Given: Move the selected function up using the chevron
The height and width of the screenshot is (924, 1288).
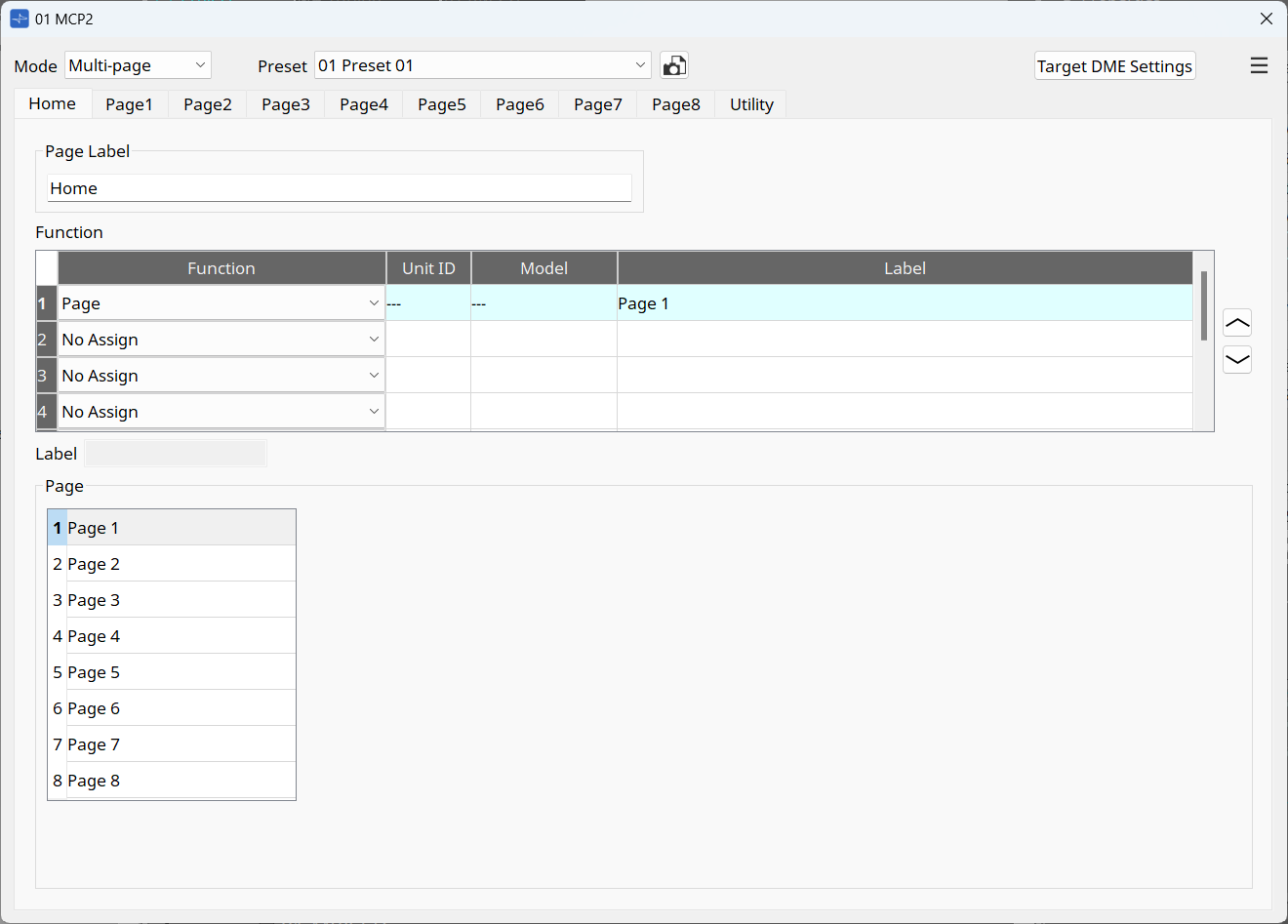Looking at the screenshot, I should click(1237, 322).
